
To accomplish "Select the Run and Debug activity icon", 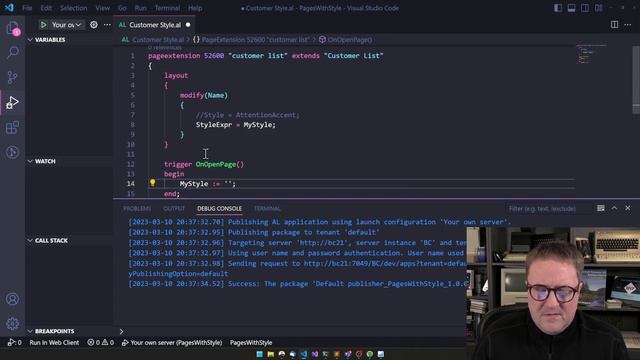I will 13,102.
